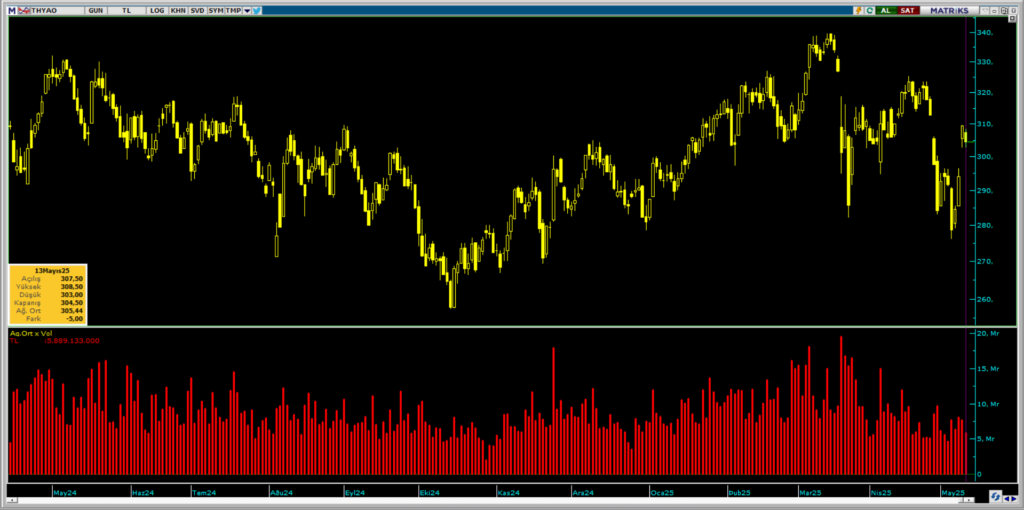Toggle LOG logarithmic scale

(x=157, y=9)
